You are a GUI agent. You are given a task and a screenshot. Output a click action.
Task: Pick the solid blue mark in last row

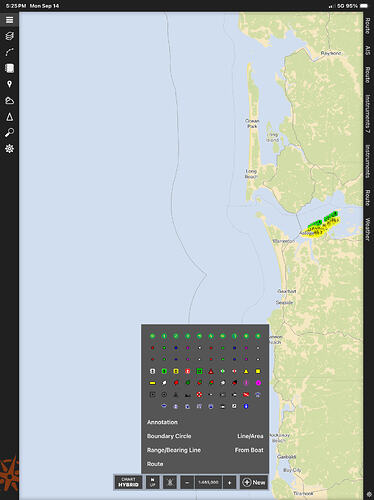click(x=246, y=406)
